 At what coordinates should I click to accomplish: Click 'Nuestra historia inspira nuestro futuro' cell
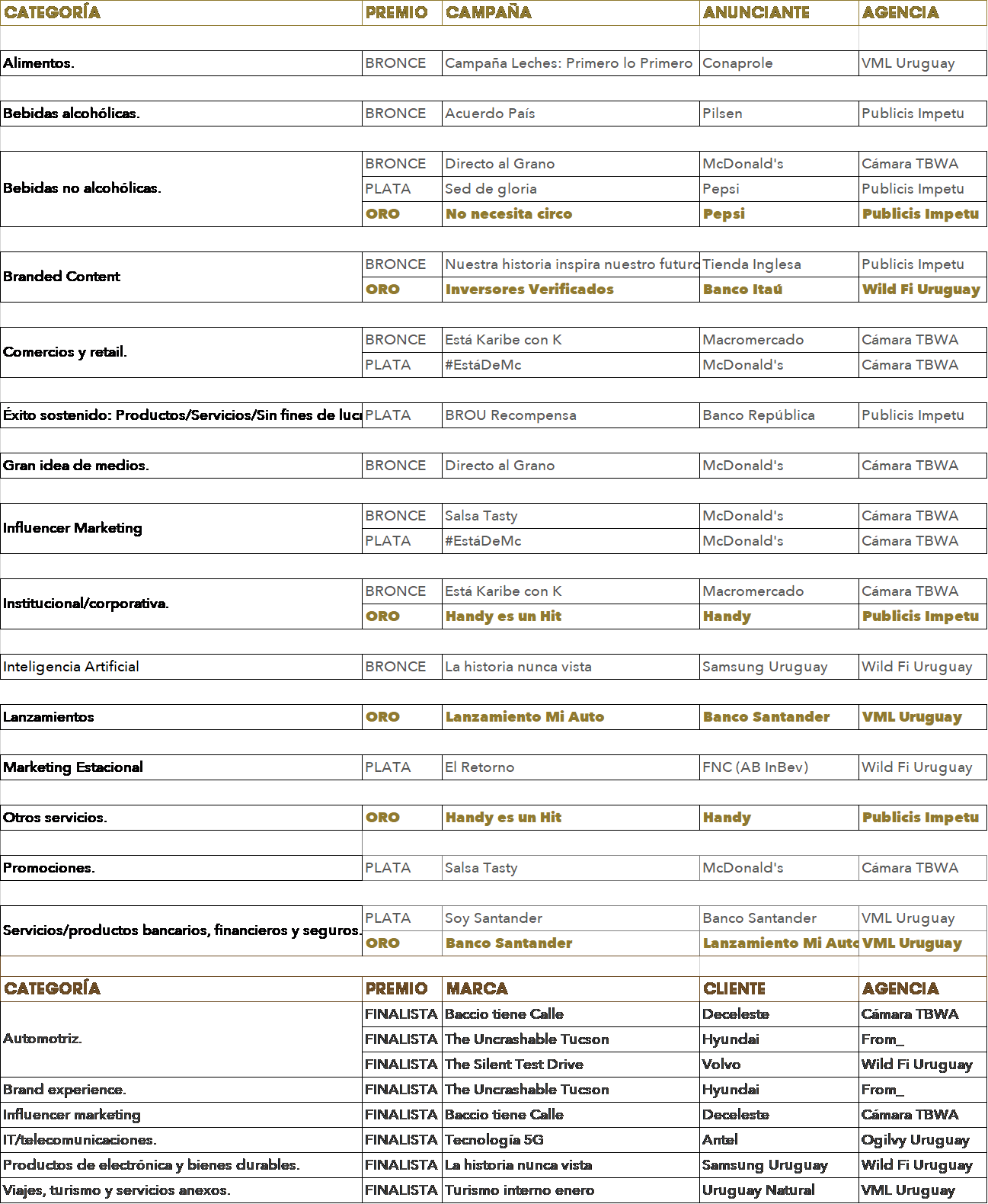click(x=571, y=264)
